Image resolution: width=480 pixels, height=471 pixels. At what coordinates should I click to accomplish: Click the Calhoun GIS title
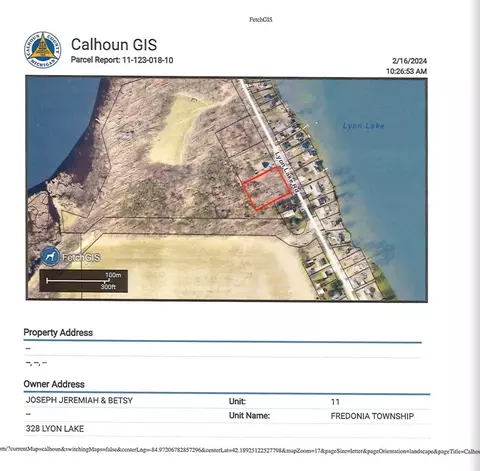tap(114, 45)
